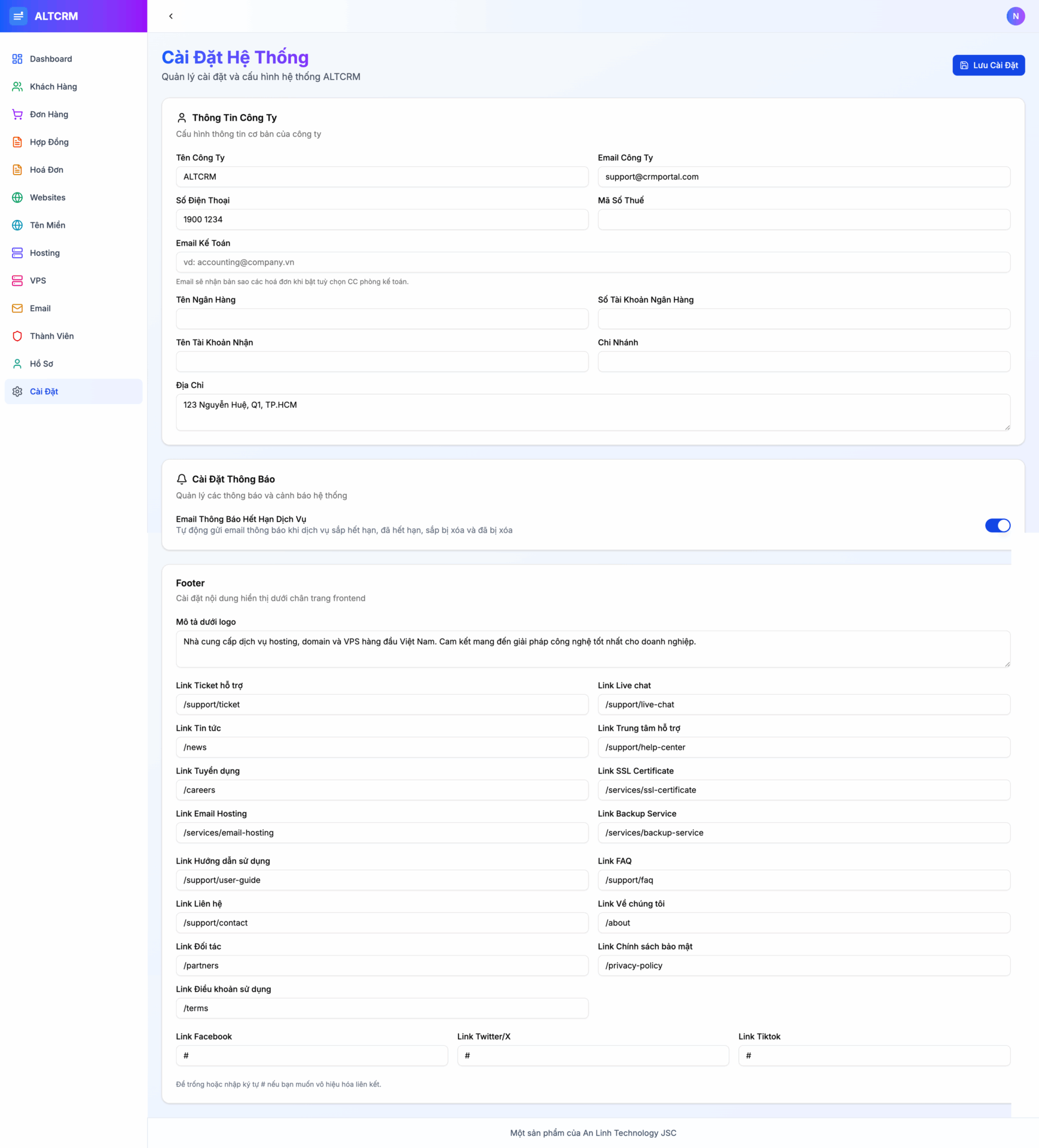The width and height of the screenshot is (1039, 1148).
Task: Open Hợp Đồng via the document icon
Action: tap(17, 142)
